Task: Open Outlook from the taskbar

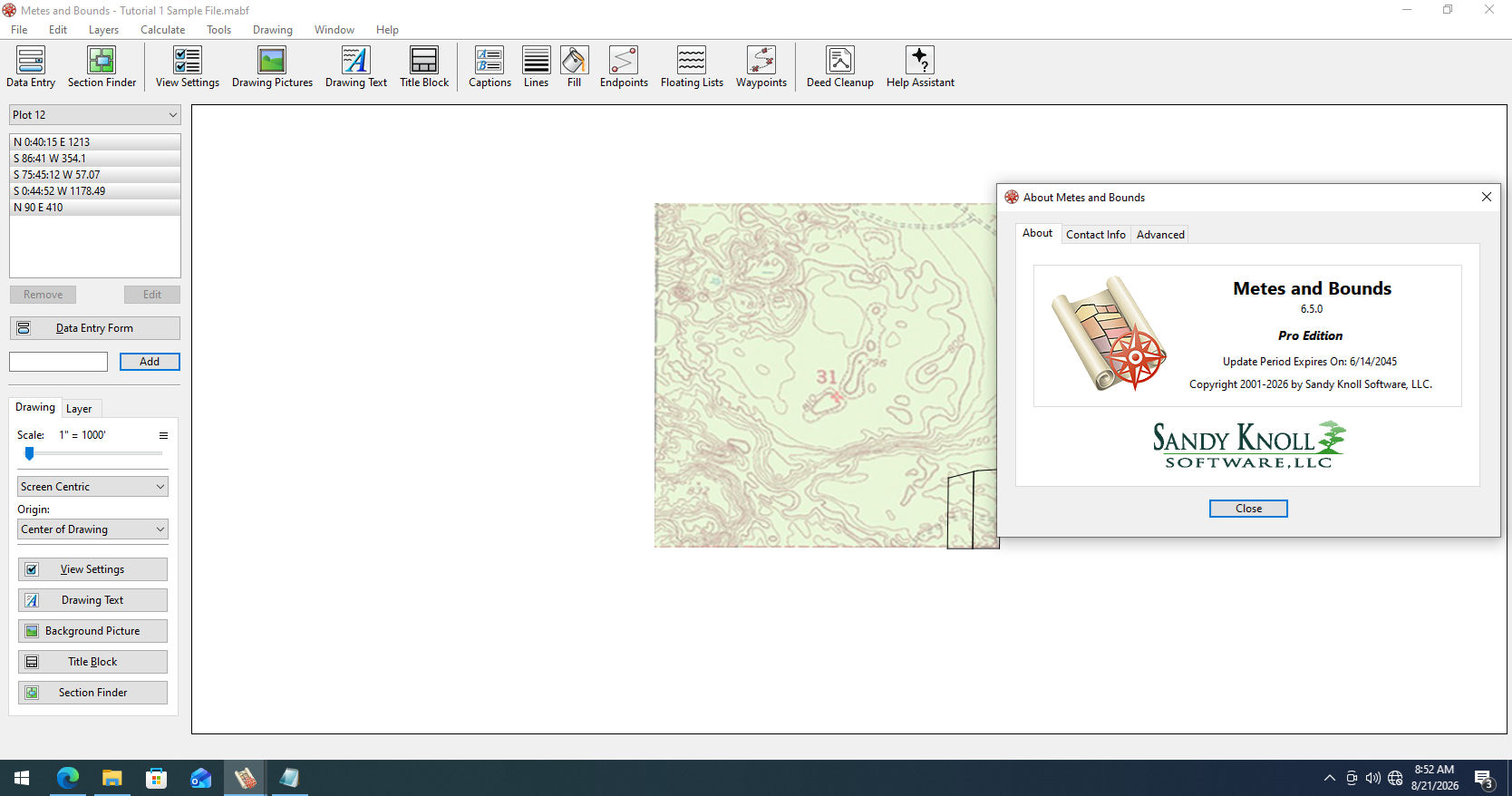Action: (200, 778)
